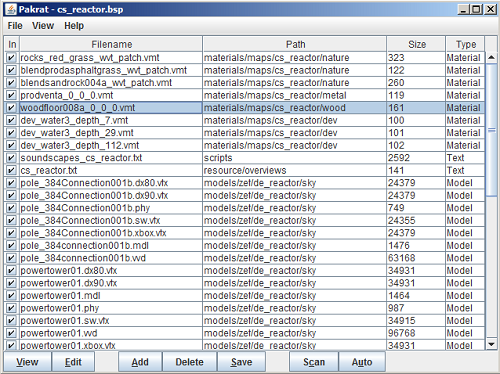Sort by the Filename column header
Image resolution: width=500 pixels, height=374 pixels.
click(111, 44)
